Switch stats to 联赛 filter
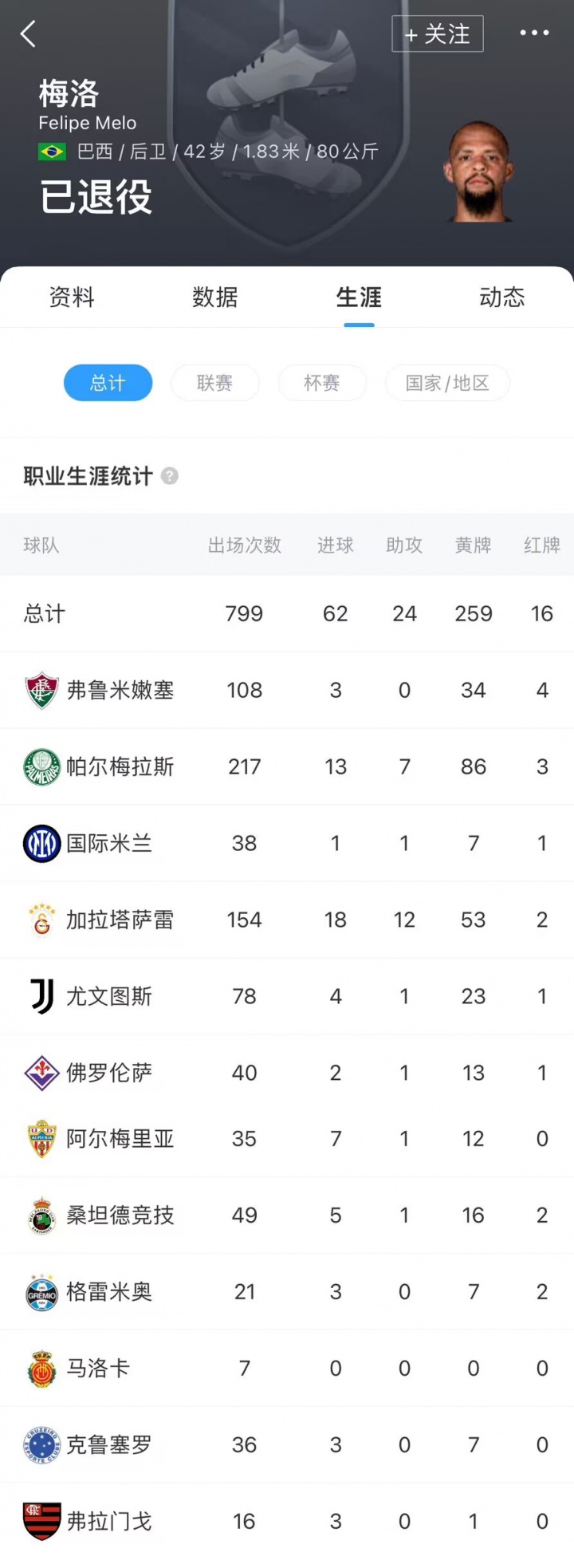The width and height of the screenshot is (574, 1568). (x=214, y=383)
